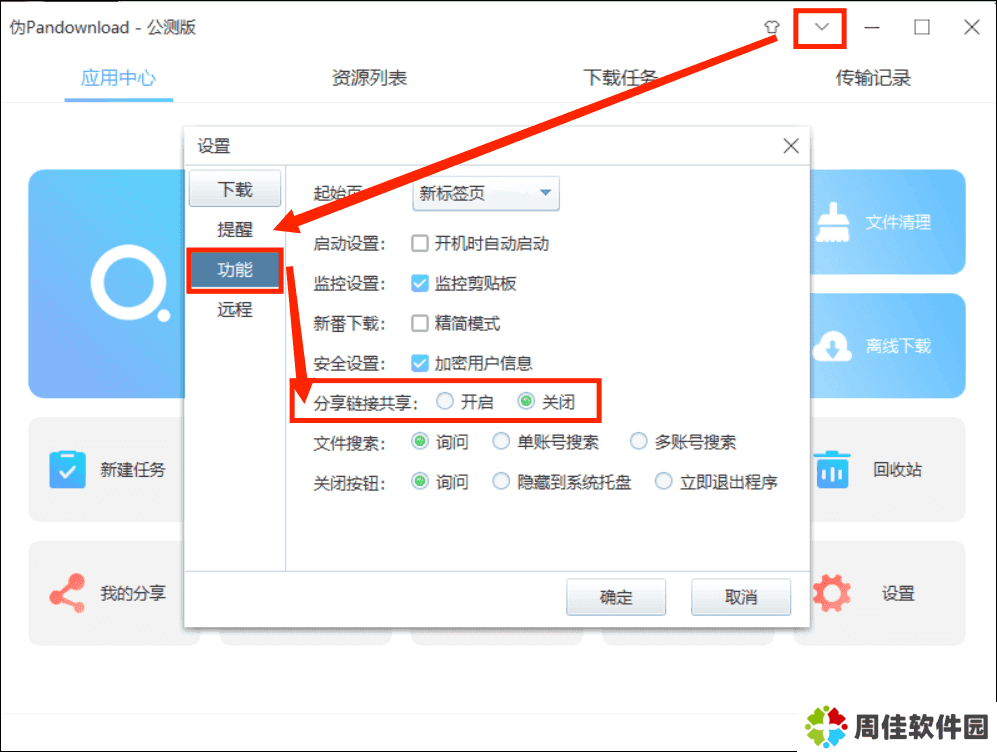Select 开启 for 分享链接共享
The height and width of the screenshot is (752, 997).
click(445, 401)
